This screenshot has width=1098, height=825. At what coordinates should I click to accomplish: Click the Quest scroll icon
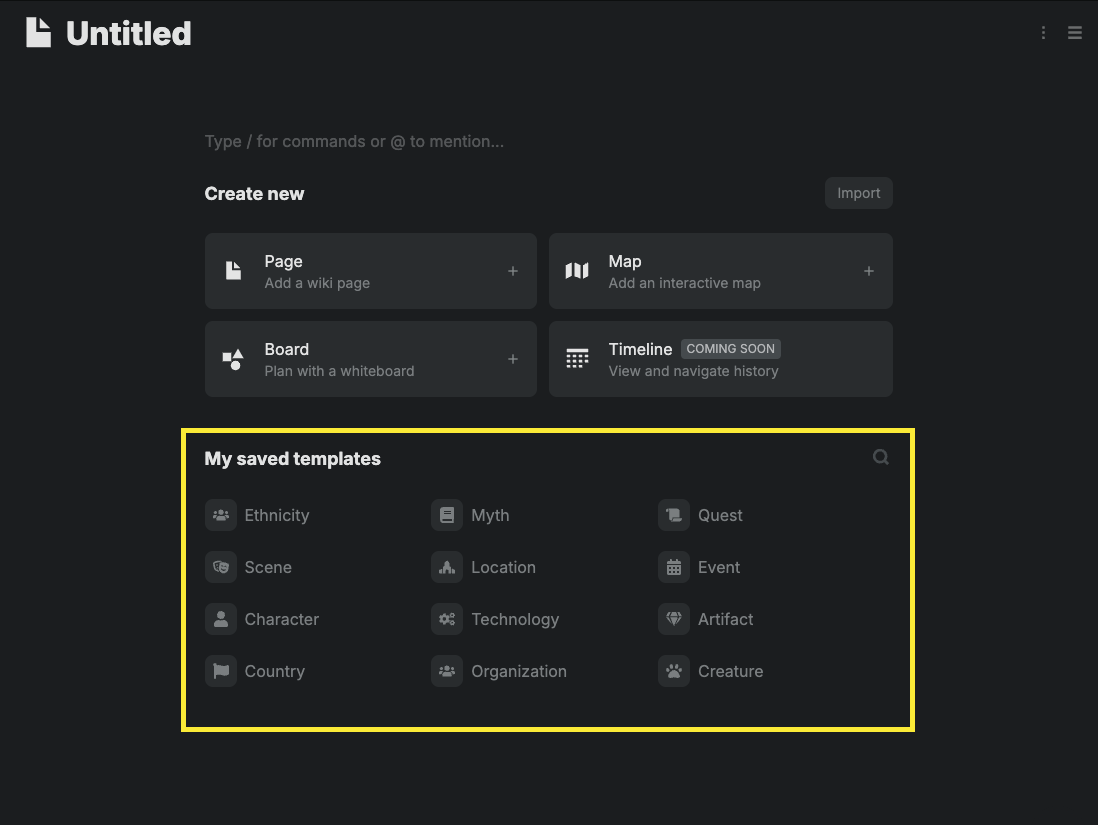point(674,515)
